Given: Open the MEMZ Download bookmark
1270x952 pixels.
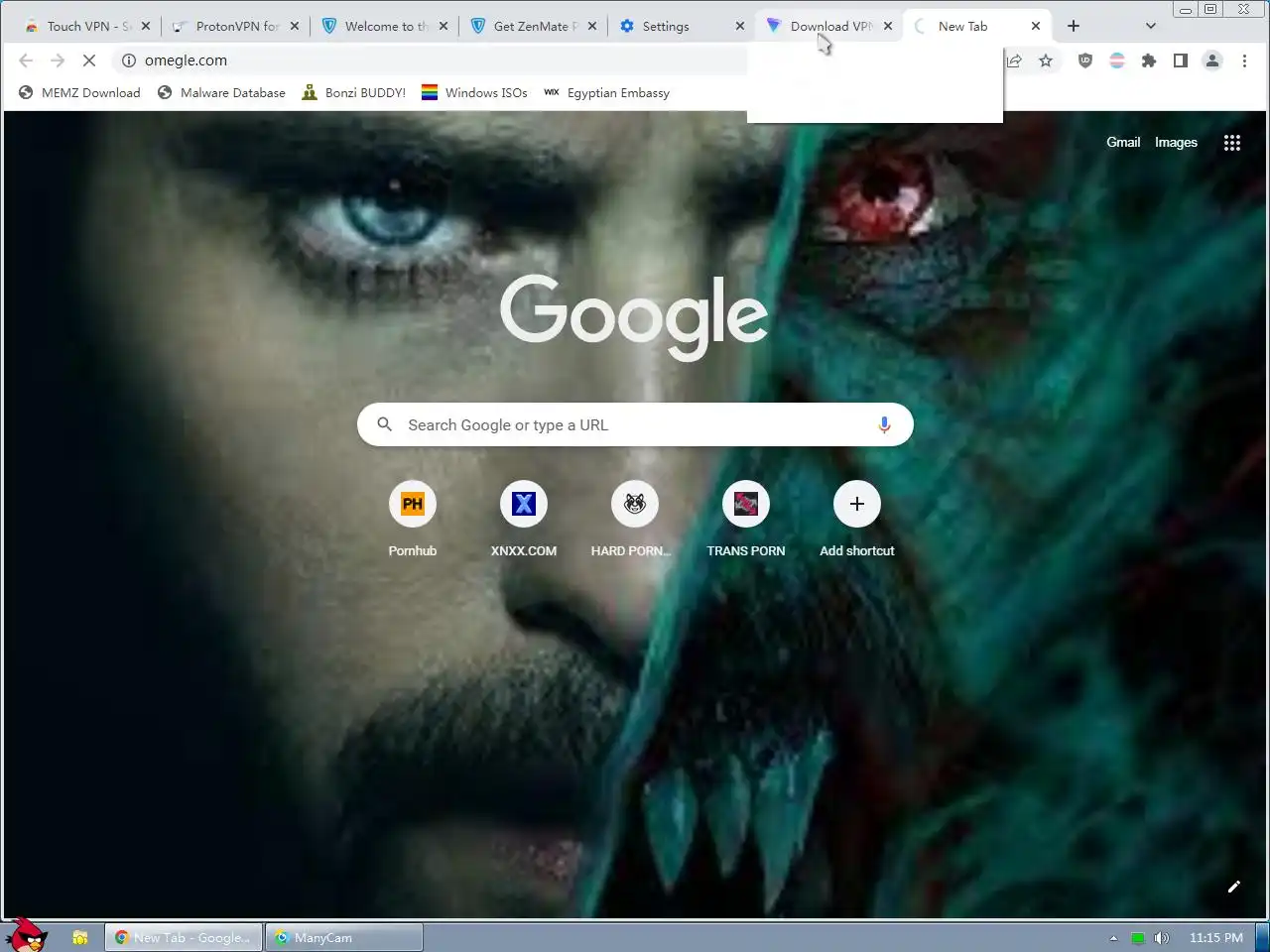Looking at the screenshot, I should pos(79,93).
